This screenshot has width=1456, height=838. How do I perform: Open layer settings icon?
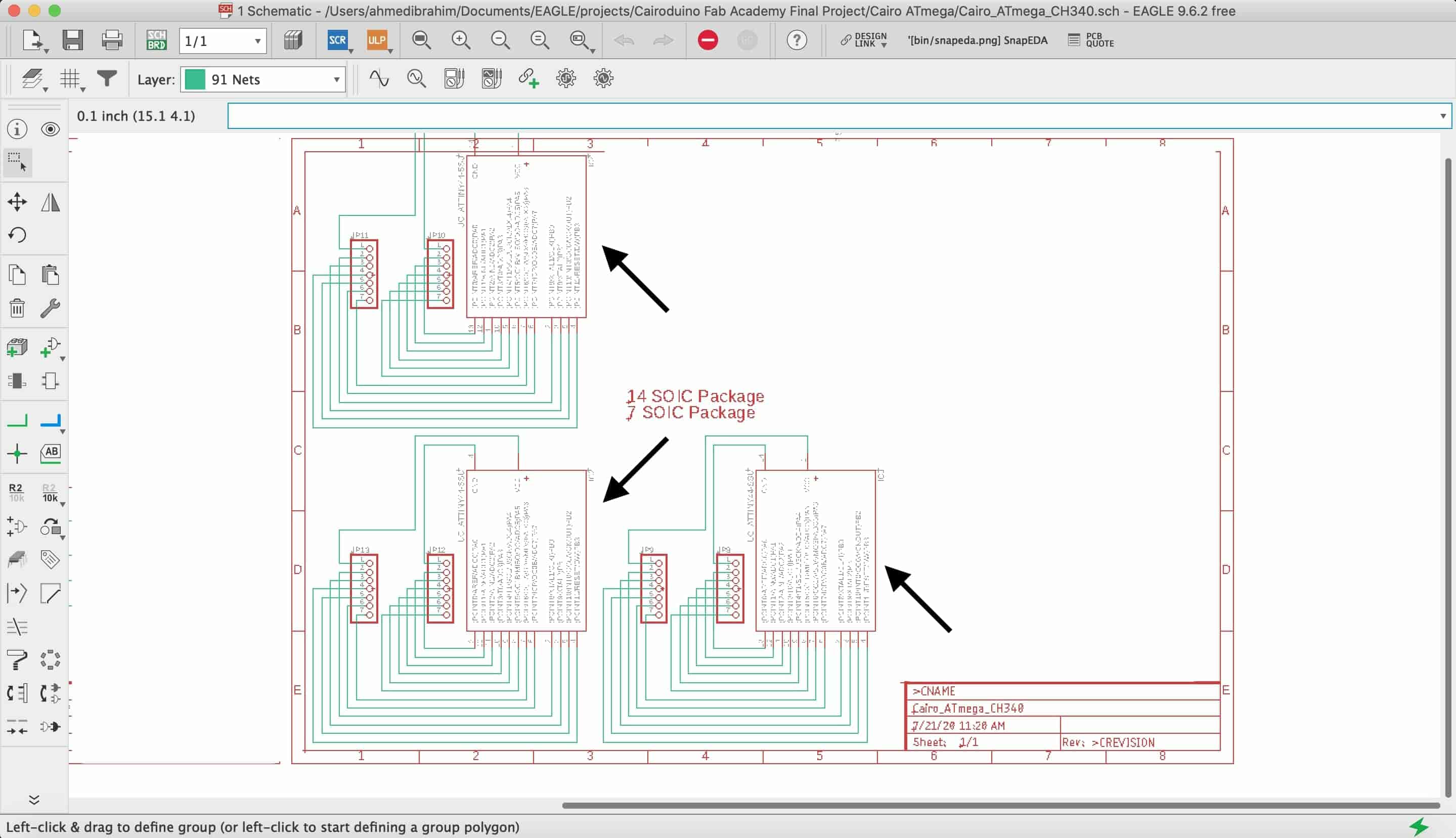click(x=33, y=79)
